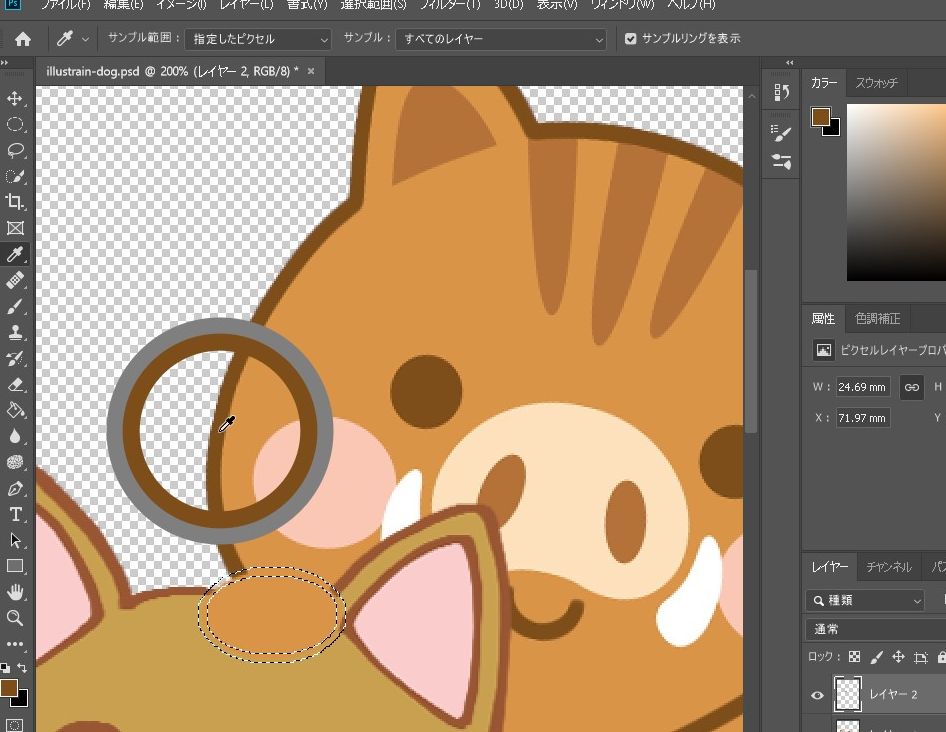The height and width of the screenshot is (732, 946).
Task: Select the Eraser tool
Action: coord(15,384)
